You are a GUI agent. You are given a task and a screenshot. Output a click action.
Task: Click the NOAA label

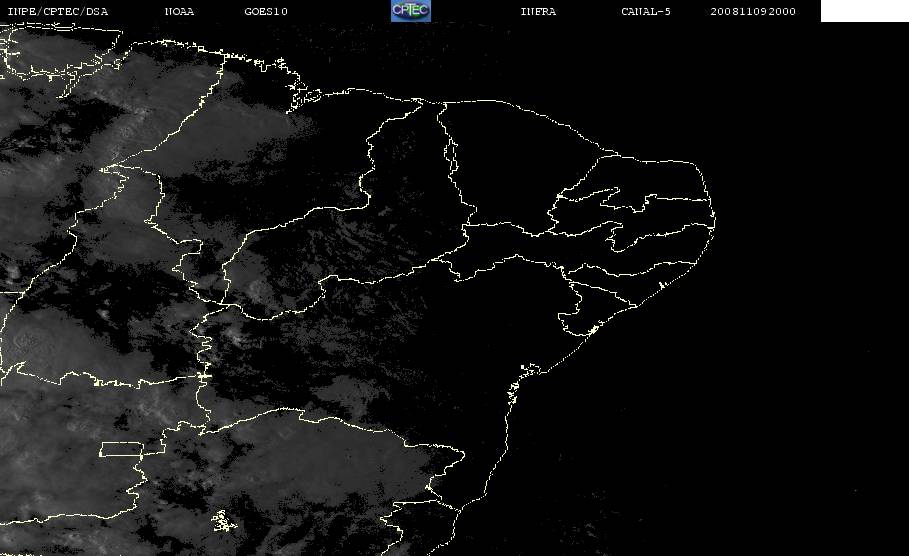[x=179, y=12]
